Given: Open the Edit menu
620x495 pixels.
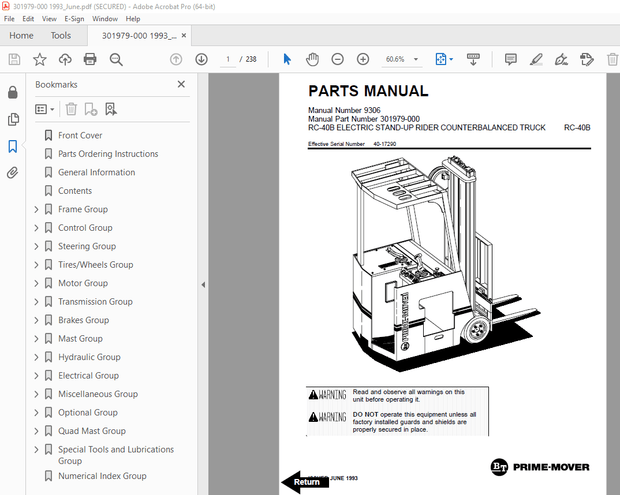Looking at the screenshot, I should coord(28,19).
